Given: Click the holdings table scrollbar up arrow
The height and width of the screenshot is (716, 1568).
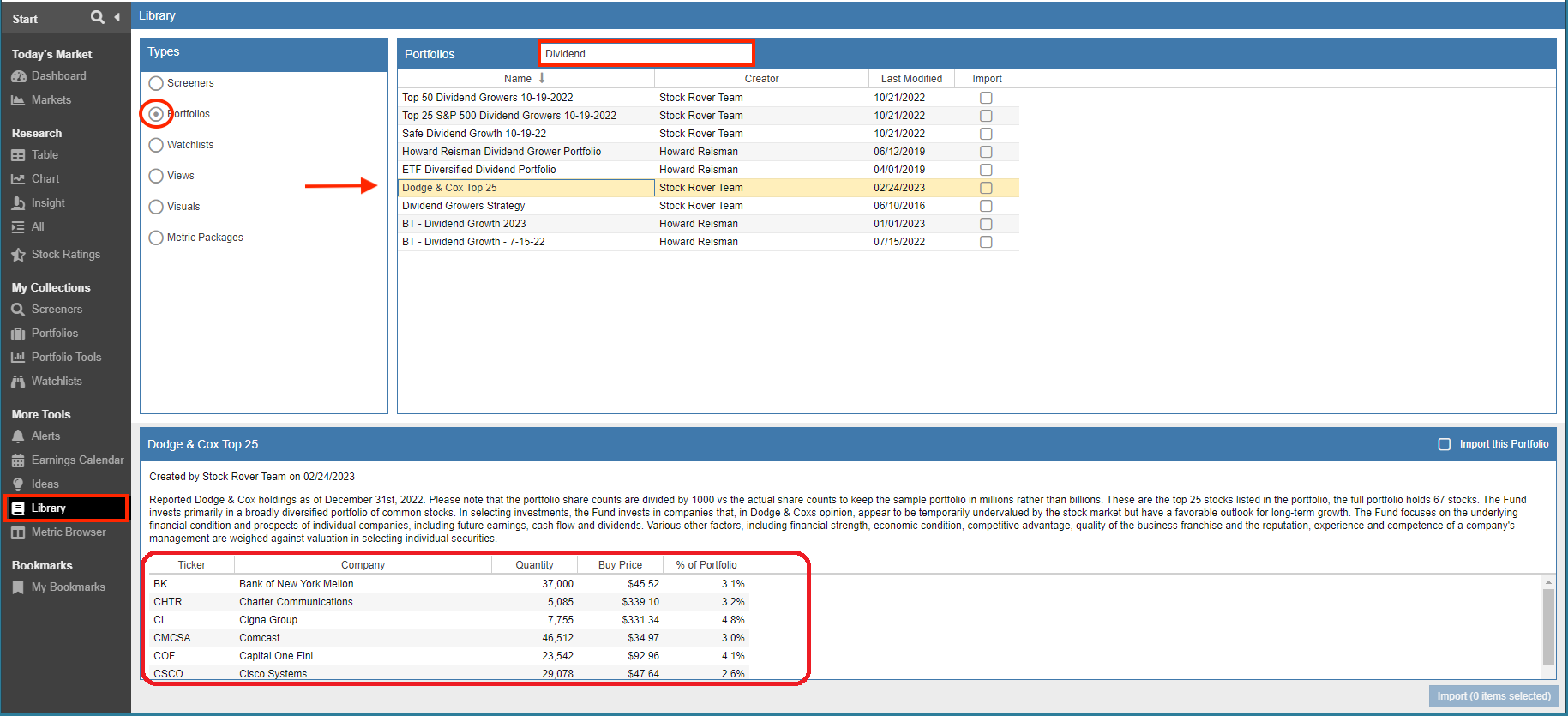Looking at the screenshot, I should point(1548,582).
